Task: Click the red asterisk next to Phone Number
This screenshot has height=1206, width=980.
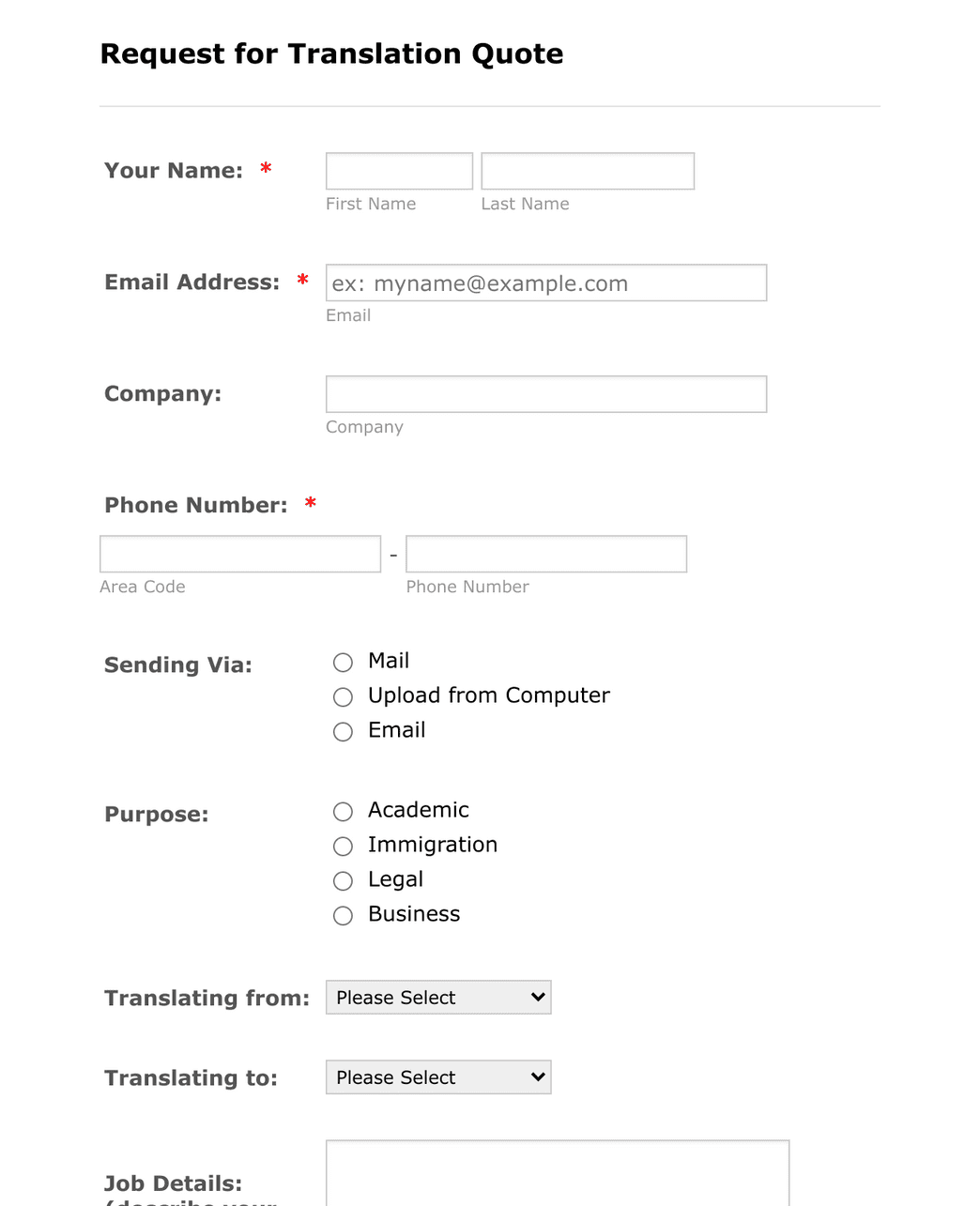Action: pyautogui.click(x=310, y=504)
